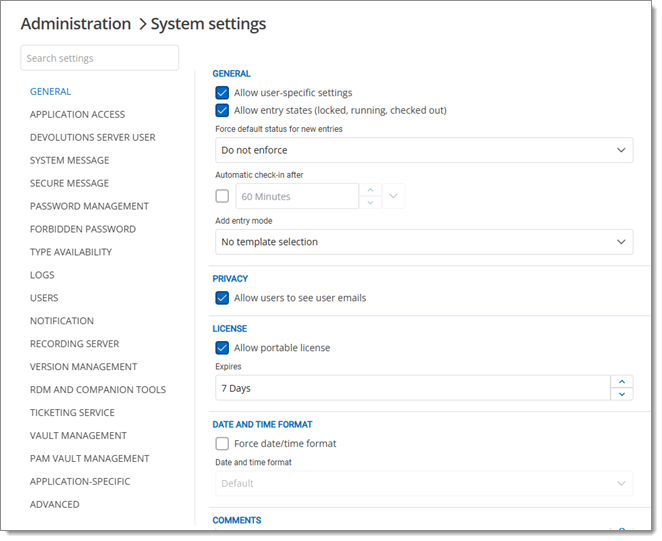Viewport: 662px width, 541px height.
Task: Click the Administration breadcrumb link
Action: (75, 23)
